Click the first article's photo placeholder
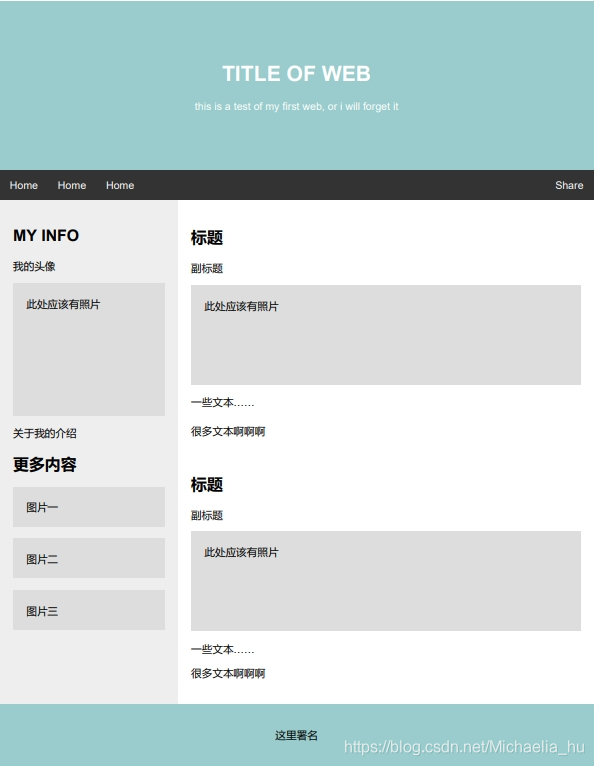The width and height of the screenshot is (594, 766). [x=386, y=335]
